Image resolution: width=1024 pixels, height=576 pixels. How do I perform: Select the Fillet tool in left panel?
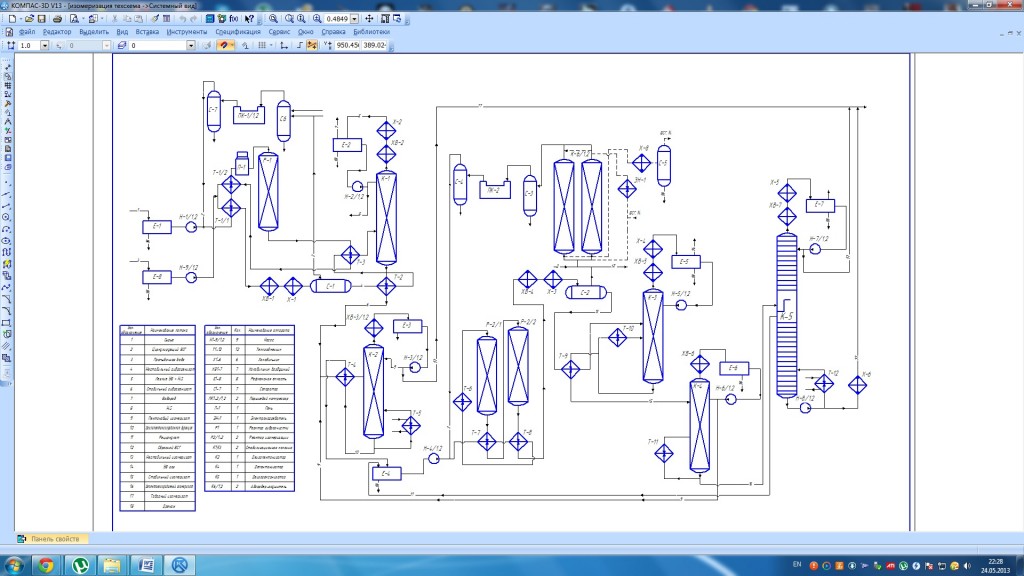[7, 310]
